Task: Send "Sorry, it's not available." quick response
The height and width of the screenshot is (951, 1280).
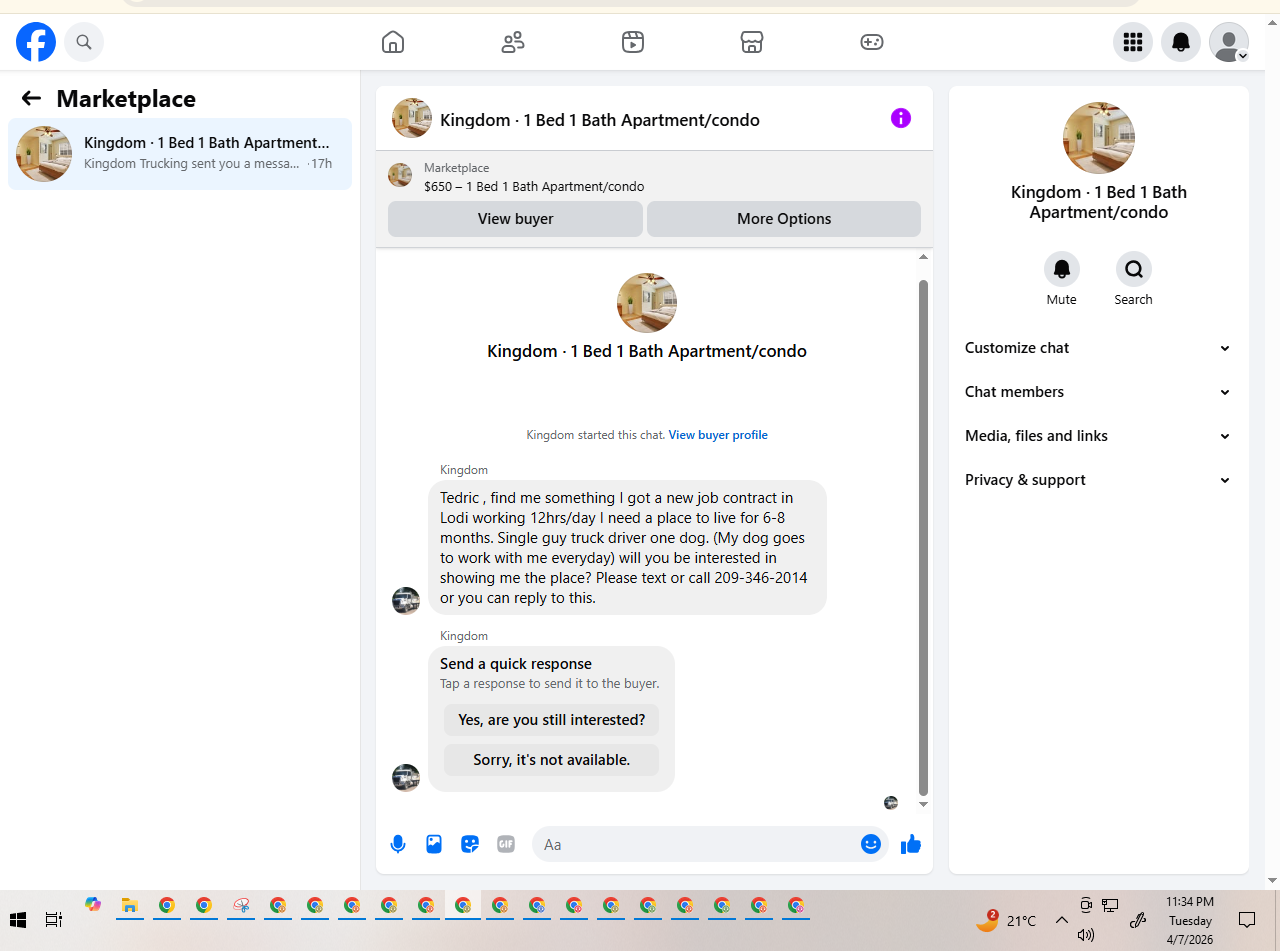Action: click(551, 760)
